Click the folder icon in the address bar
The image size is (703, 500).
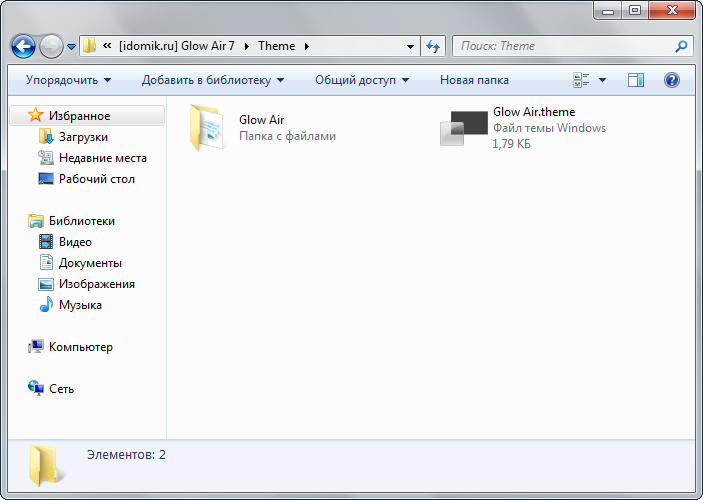(89, 45)
